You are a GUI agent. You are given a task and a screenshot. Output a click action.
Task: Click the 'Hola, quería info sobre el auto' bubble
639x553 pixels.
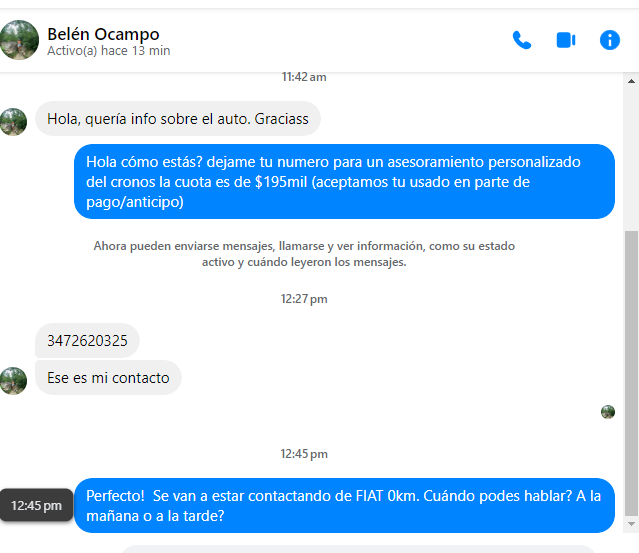click(x=178, y=119)
